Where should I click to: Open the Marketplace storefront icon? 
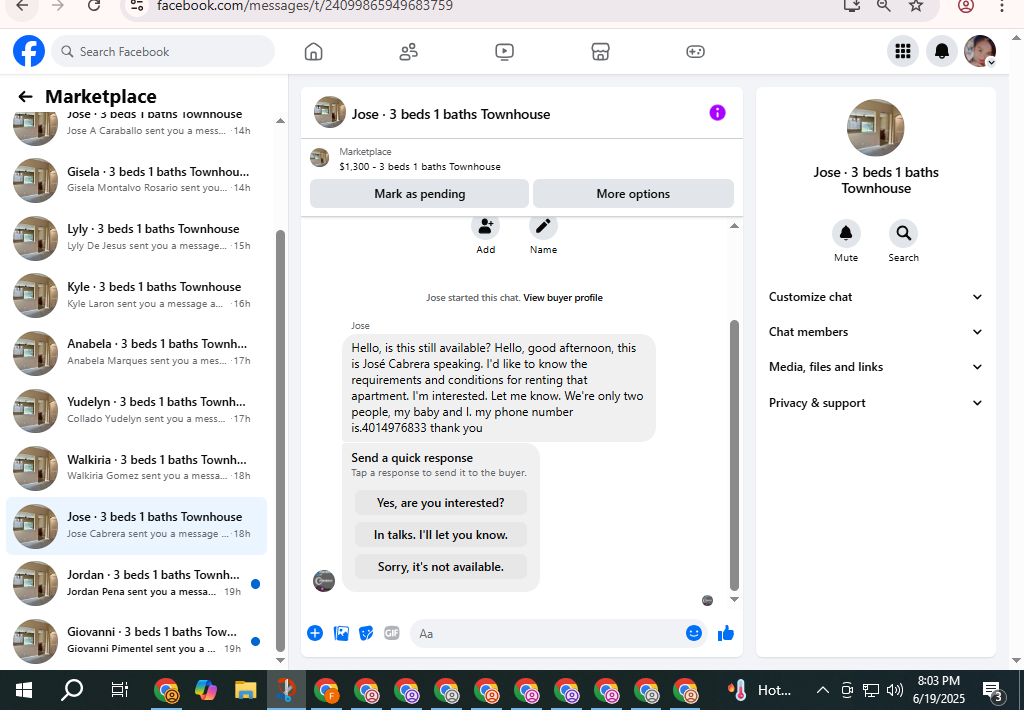600,52
